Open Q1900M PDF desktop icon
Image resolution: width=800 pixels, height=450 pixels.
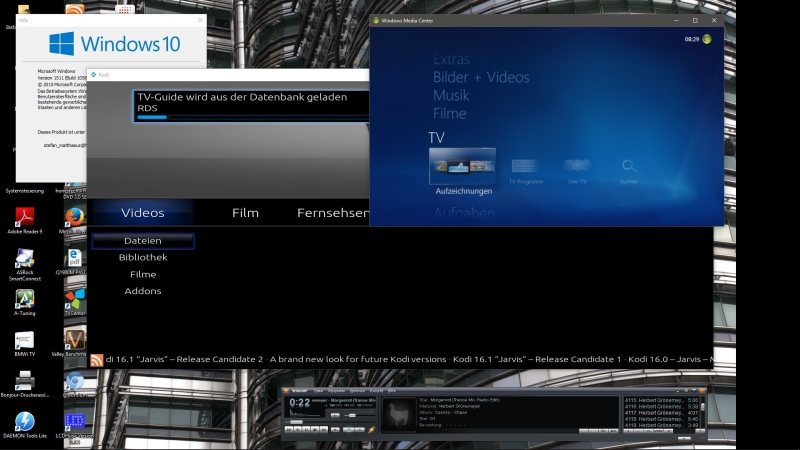(74, 261)
